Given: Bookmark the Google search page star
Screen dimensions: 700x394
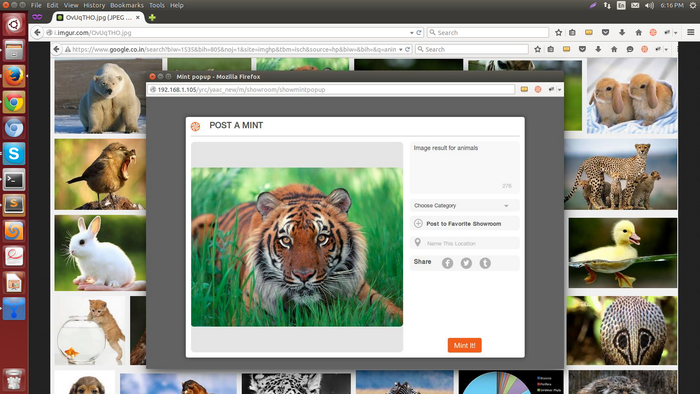Looking at the screenshot, I should (x=538, y=49).
